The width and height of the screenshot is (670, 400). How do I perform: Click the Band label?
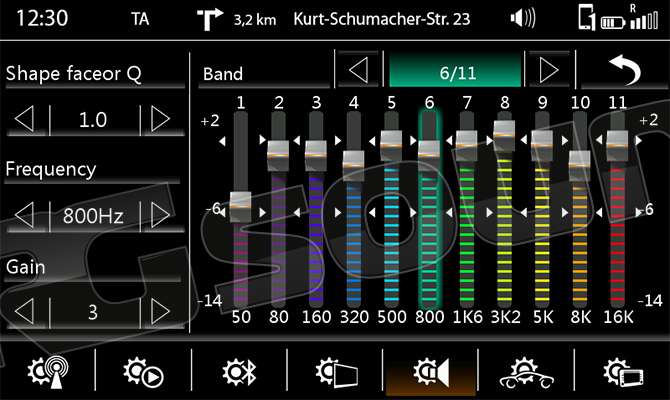(x=223, y=74)
